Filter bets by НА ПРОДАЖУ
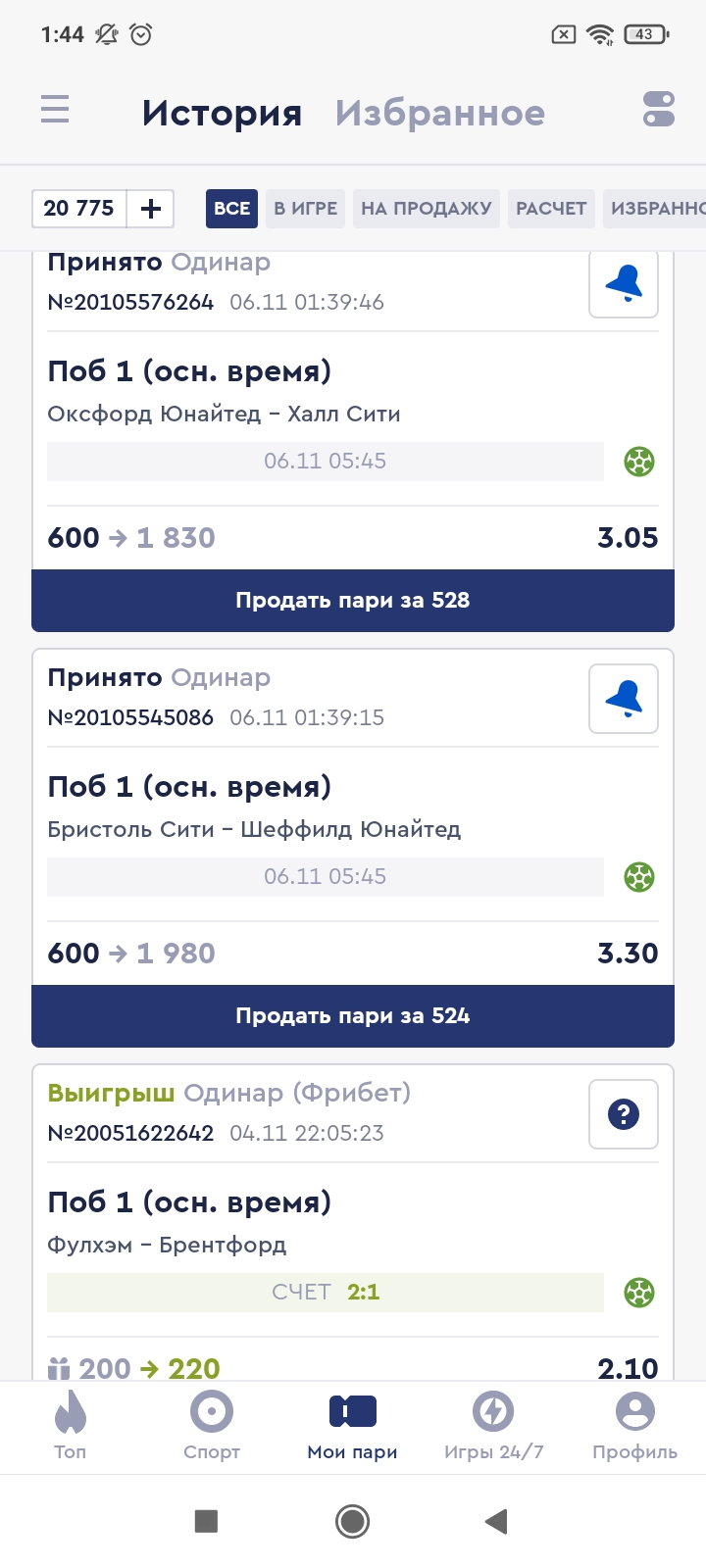 (x=427, y=209)
